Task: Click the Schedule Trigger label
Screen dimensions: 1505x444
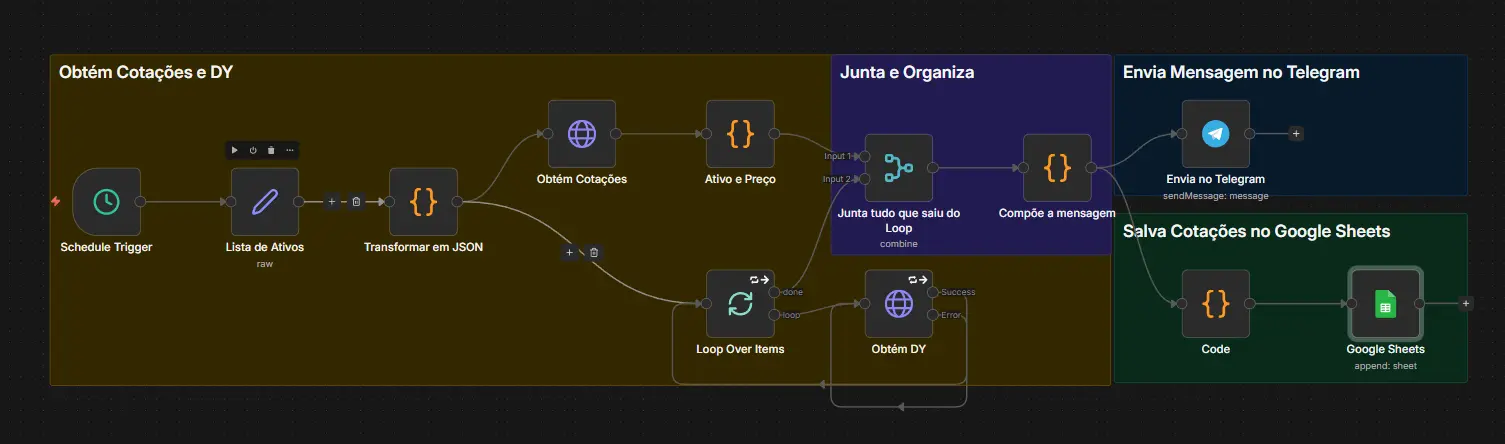Action: point(106,247)
